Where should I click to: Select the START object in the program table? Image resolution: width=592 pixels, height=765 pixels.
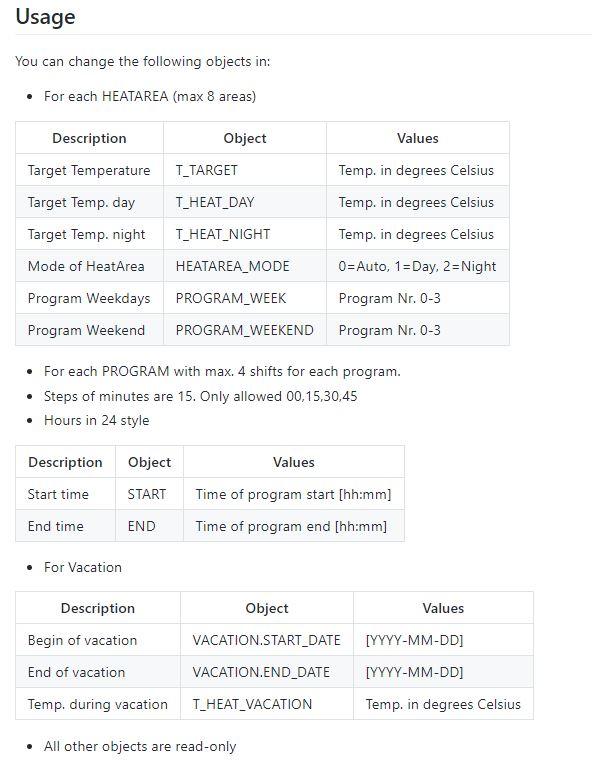pos(146,494)
